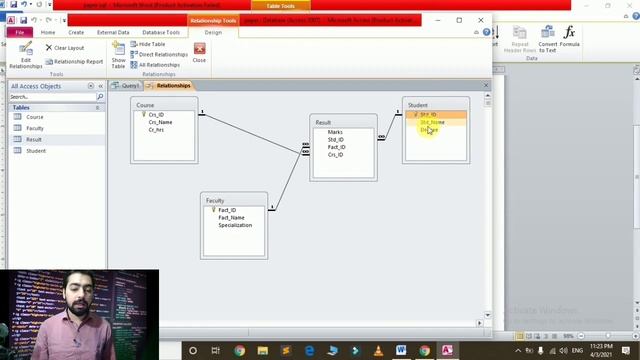This screenshot has height=360, width=640.
Task: Select the Design tab under Relationship Tools
Action: (213, 32)
